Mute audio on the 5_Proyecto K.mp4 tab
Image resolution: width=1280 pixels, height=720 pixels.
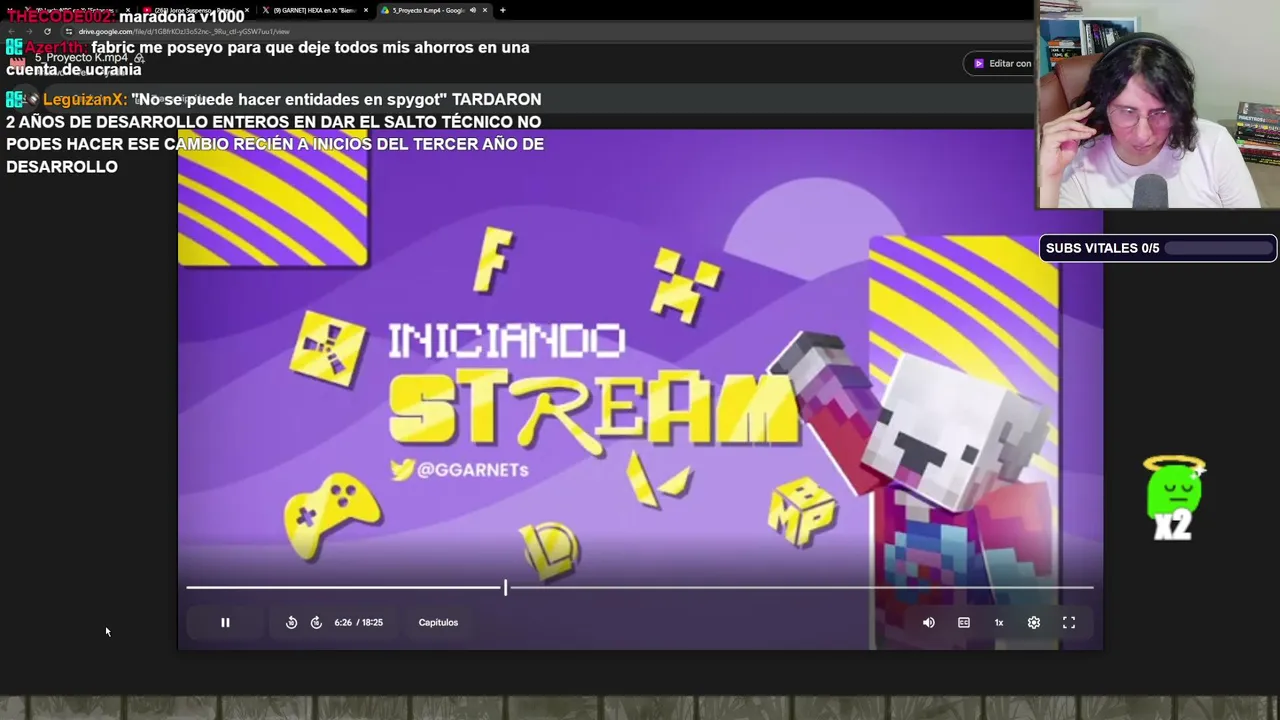click(x=473, y=10)
